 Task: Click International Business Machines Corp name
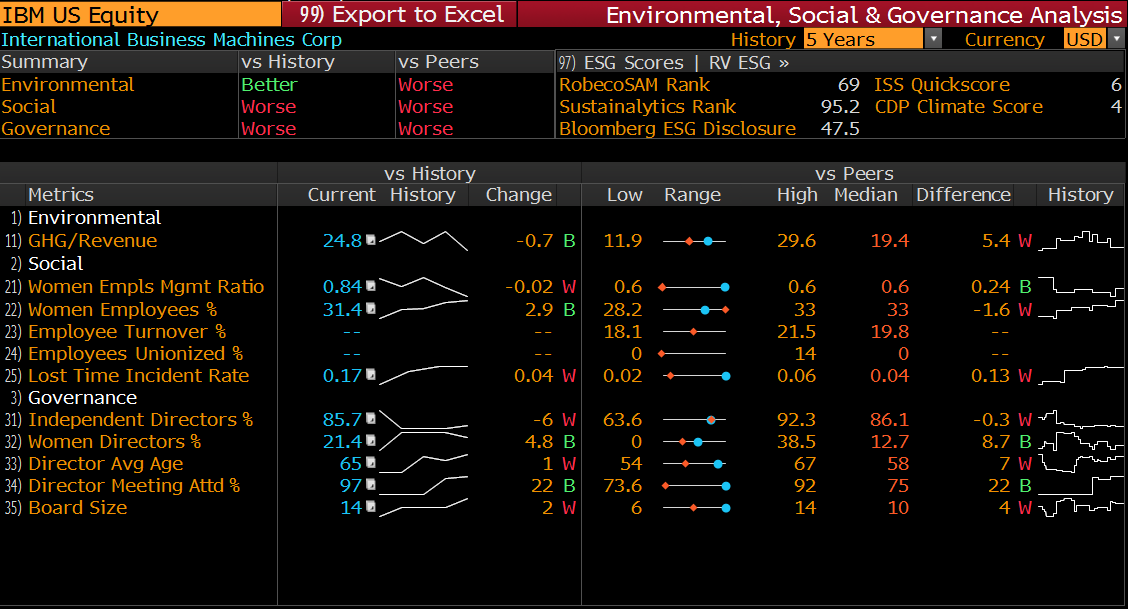coord(171,40)
